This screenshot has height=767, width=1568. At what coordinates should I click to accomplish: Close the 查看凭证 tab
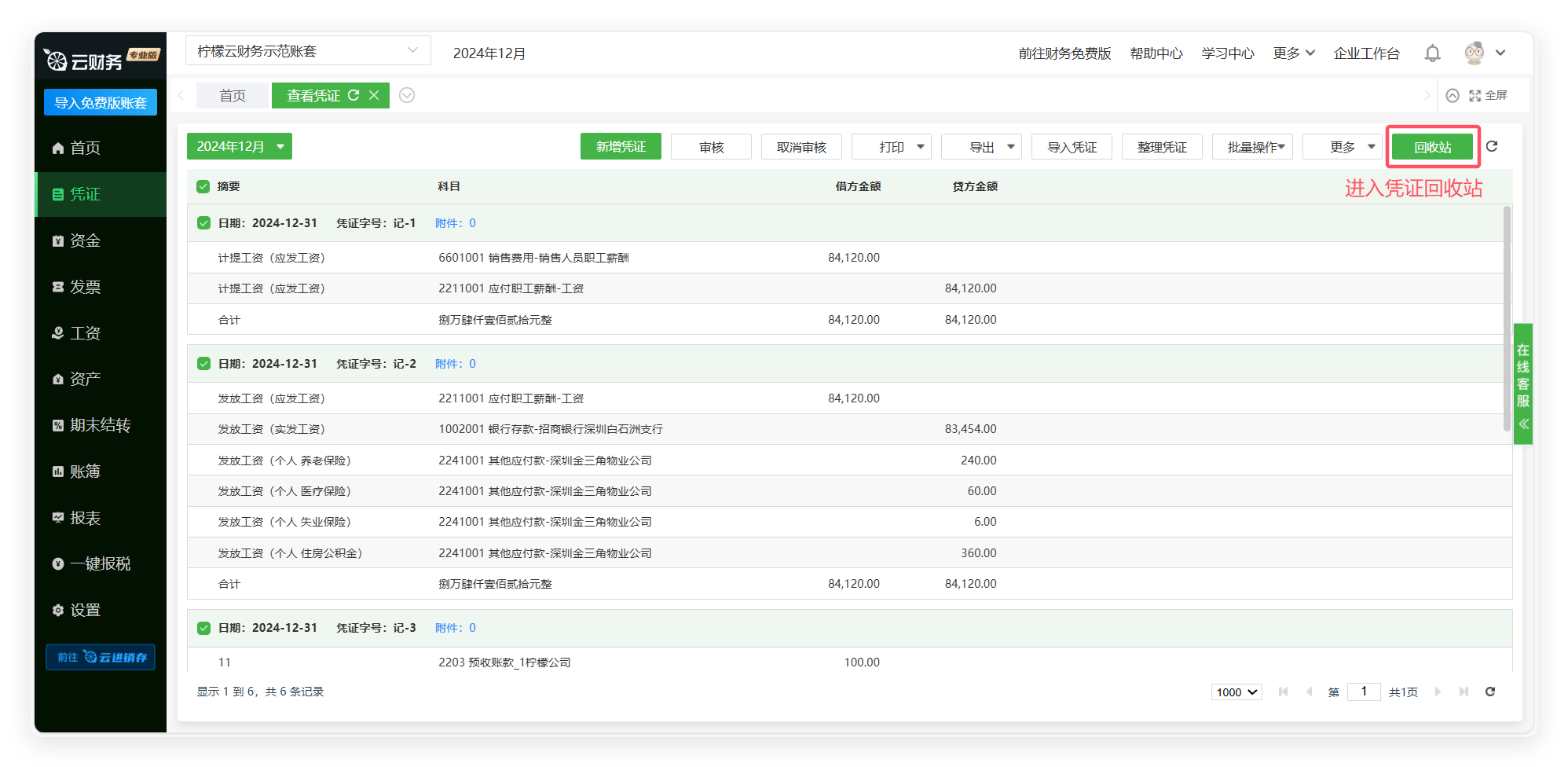[374, 95]
